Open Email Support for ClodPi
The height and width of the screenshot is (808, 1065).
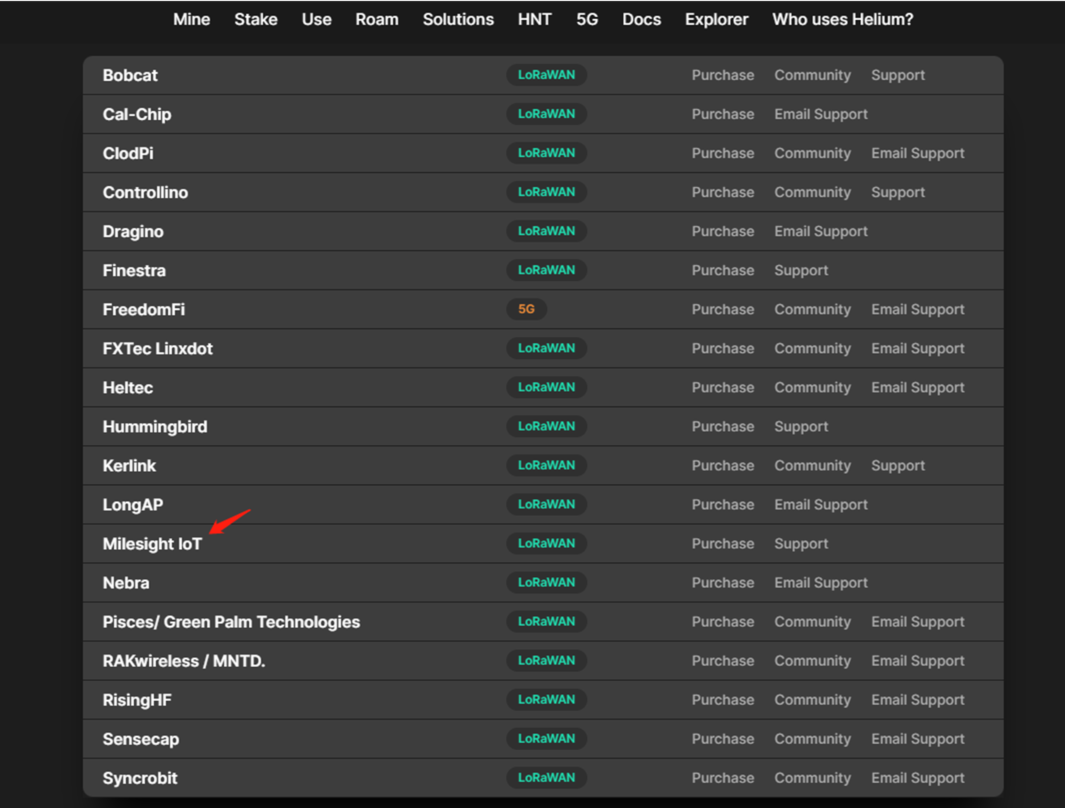[x=918, y=153]
